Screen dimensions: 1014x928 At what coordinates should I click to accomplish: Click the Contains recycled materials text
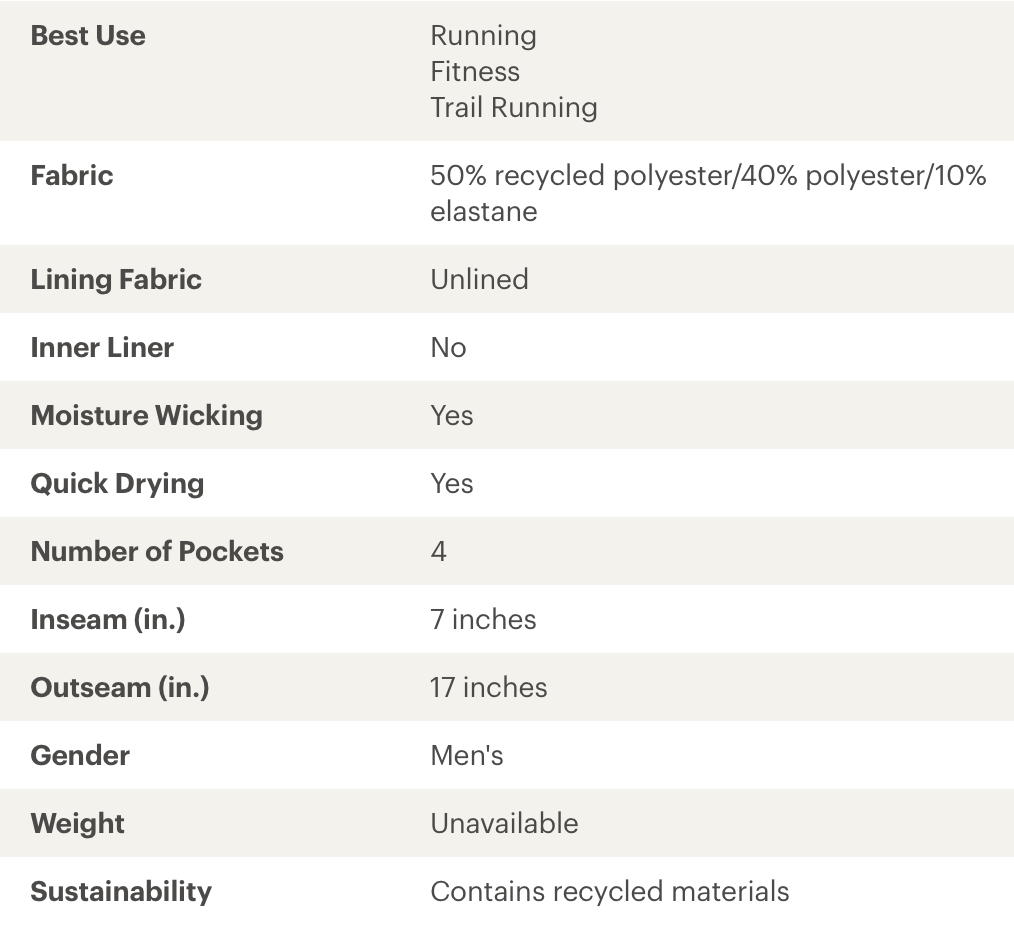point(610,892)
